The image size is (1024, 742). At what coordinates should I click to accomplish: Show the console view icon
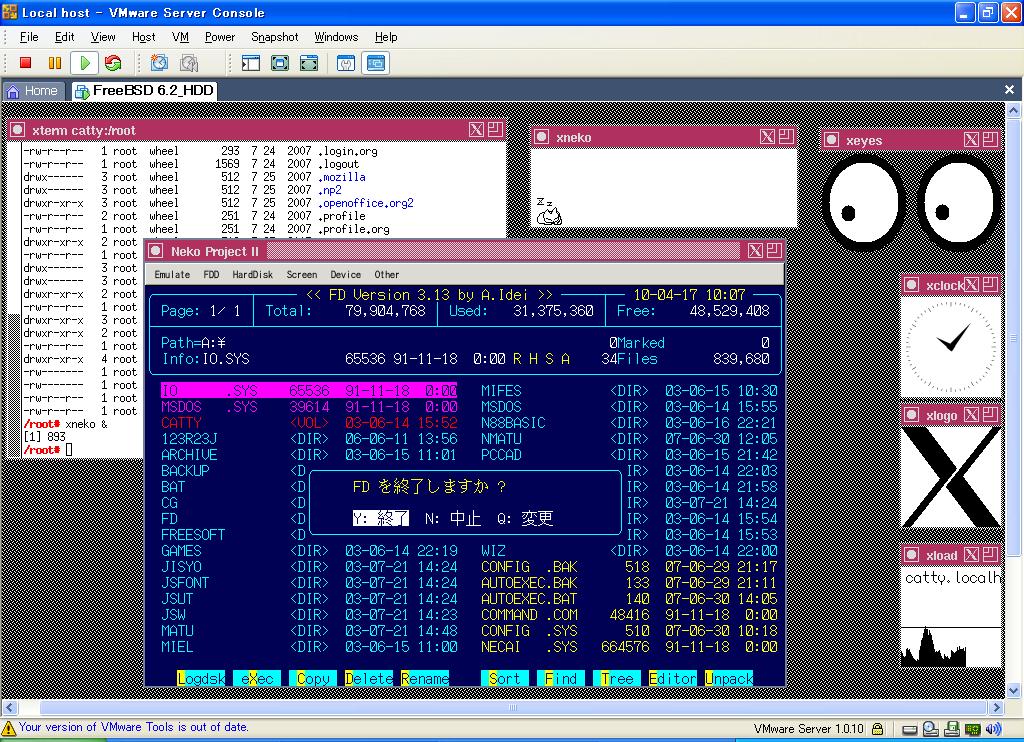[376, 63]
